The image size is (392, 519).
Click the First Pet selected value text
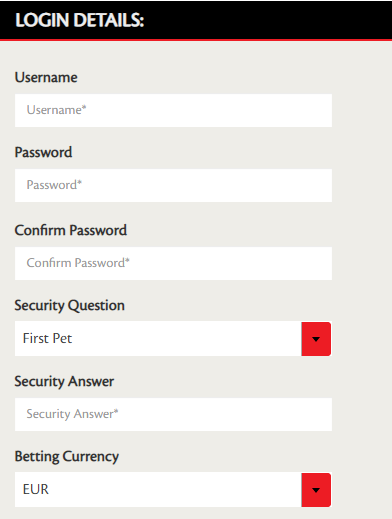point(47,338)
